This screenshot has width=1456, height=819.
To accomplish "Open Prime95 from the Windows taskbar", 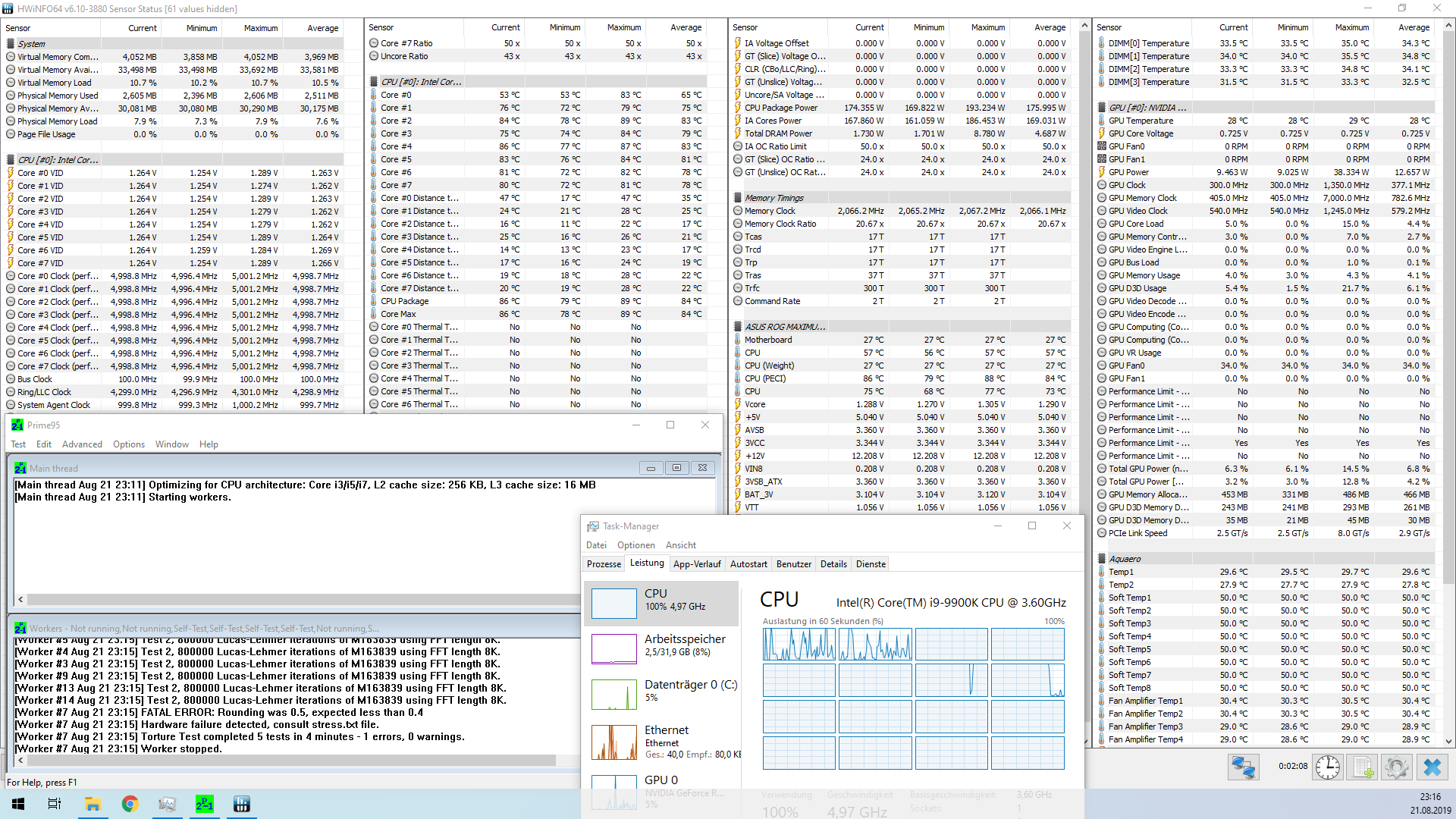I will 204,804.
